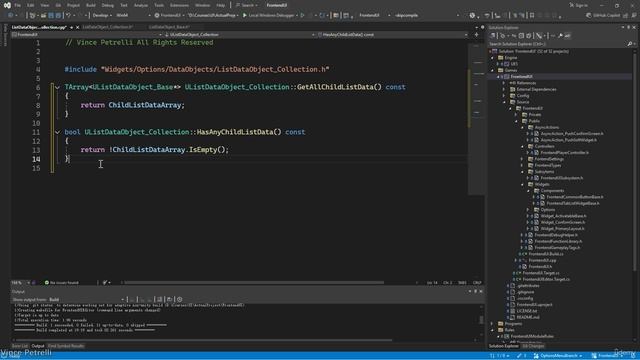Viewport: 640px width, 360px height.
Task: Close the Output panel
Action: tap(481, 291)
